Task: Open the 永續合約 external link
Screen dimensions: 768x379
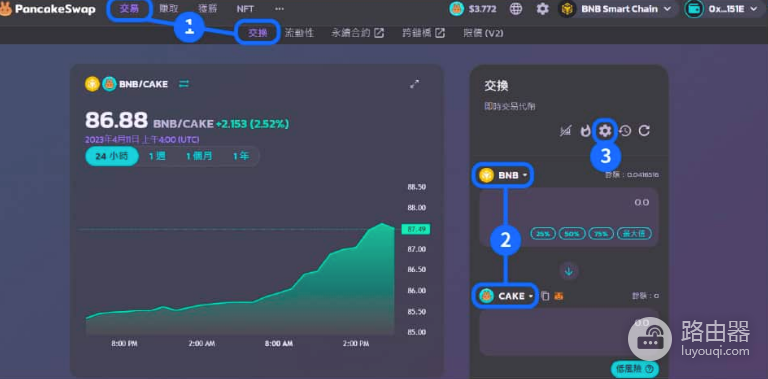Action: [358, 33]
